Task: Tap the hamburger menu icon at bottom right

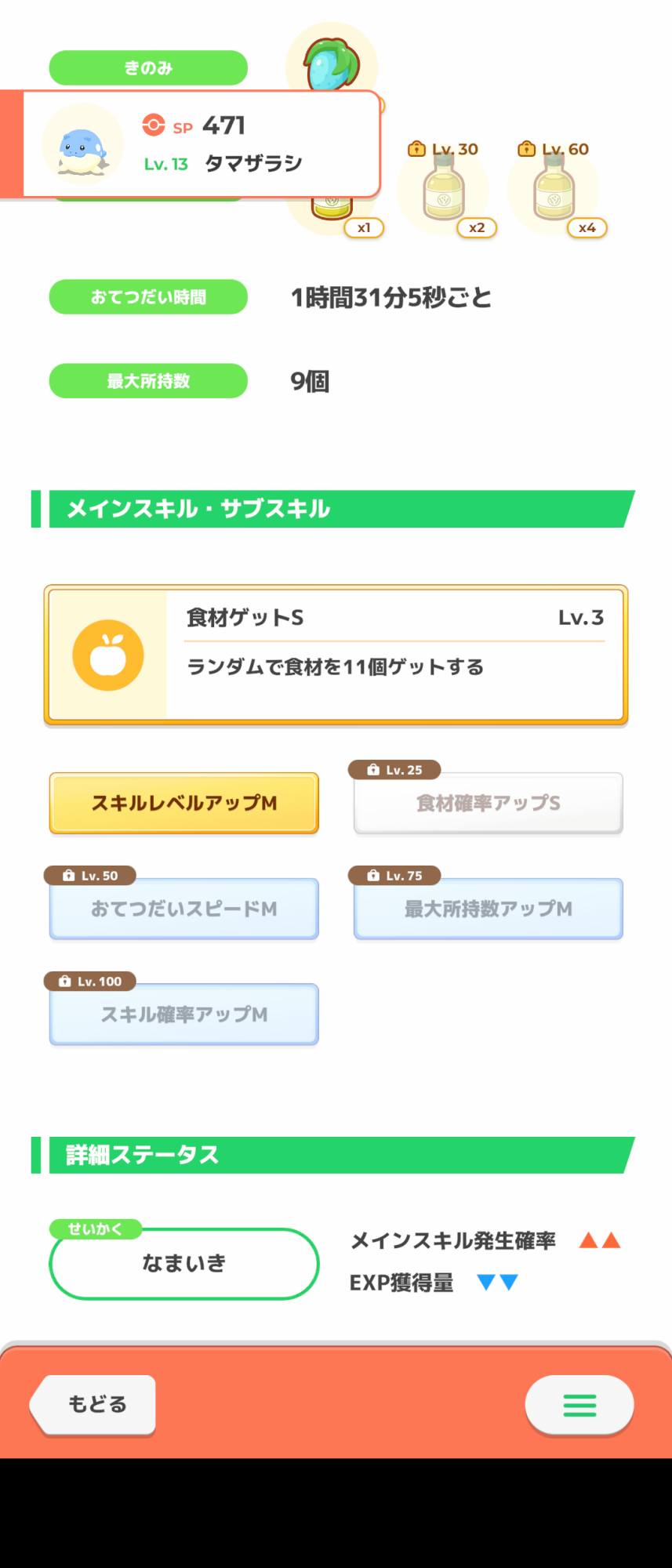Action: [x=579, y=1405]
